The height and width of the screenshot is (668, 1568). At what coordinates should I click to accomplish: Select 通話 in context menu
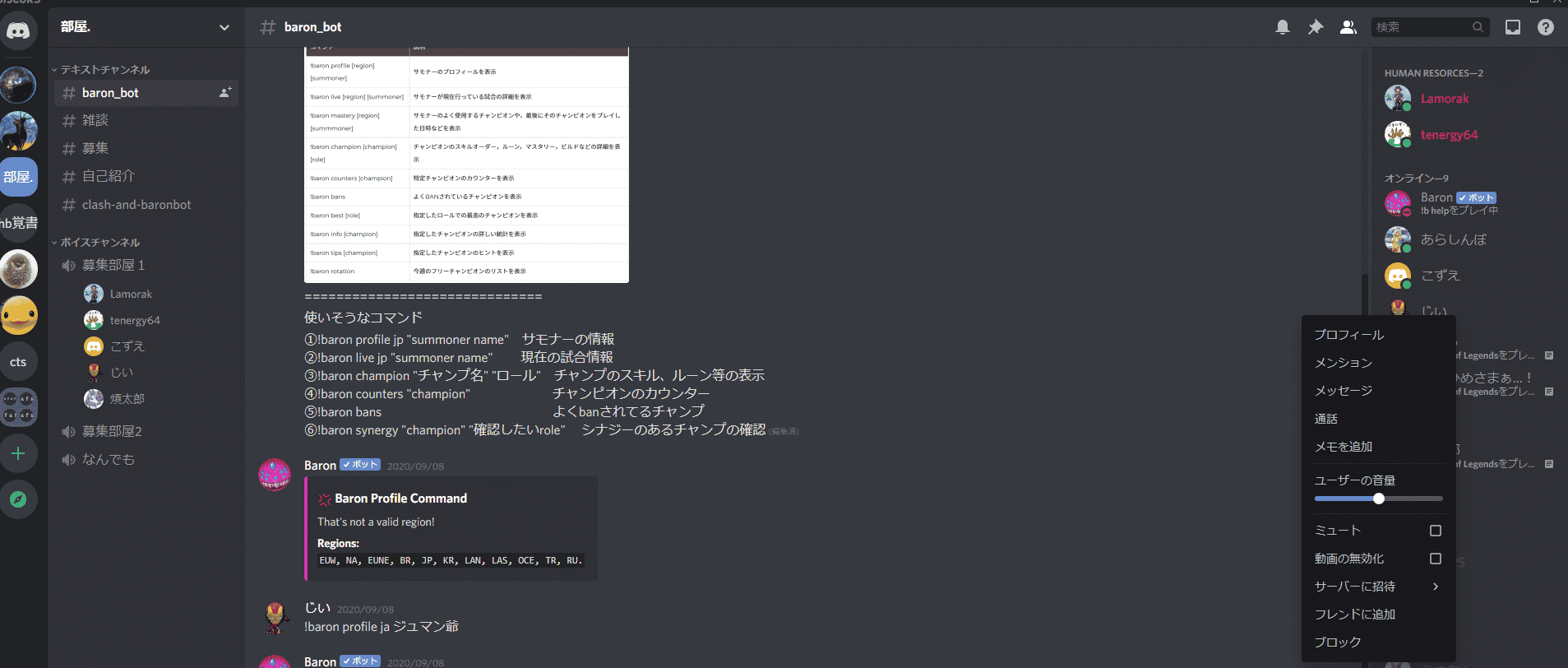point(1378,419)
